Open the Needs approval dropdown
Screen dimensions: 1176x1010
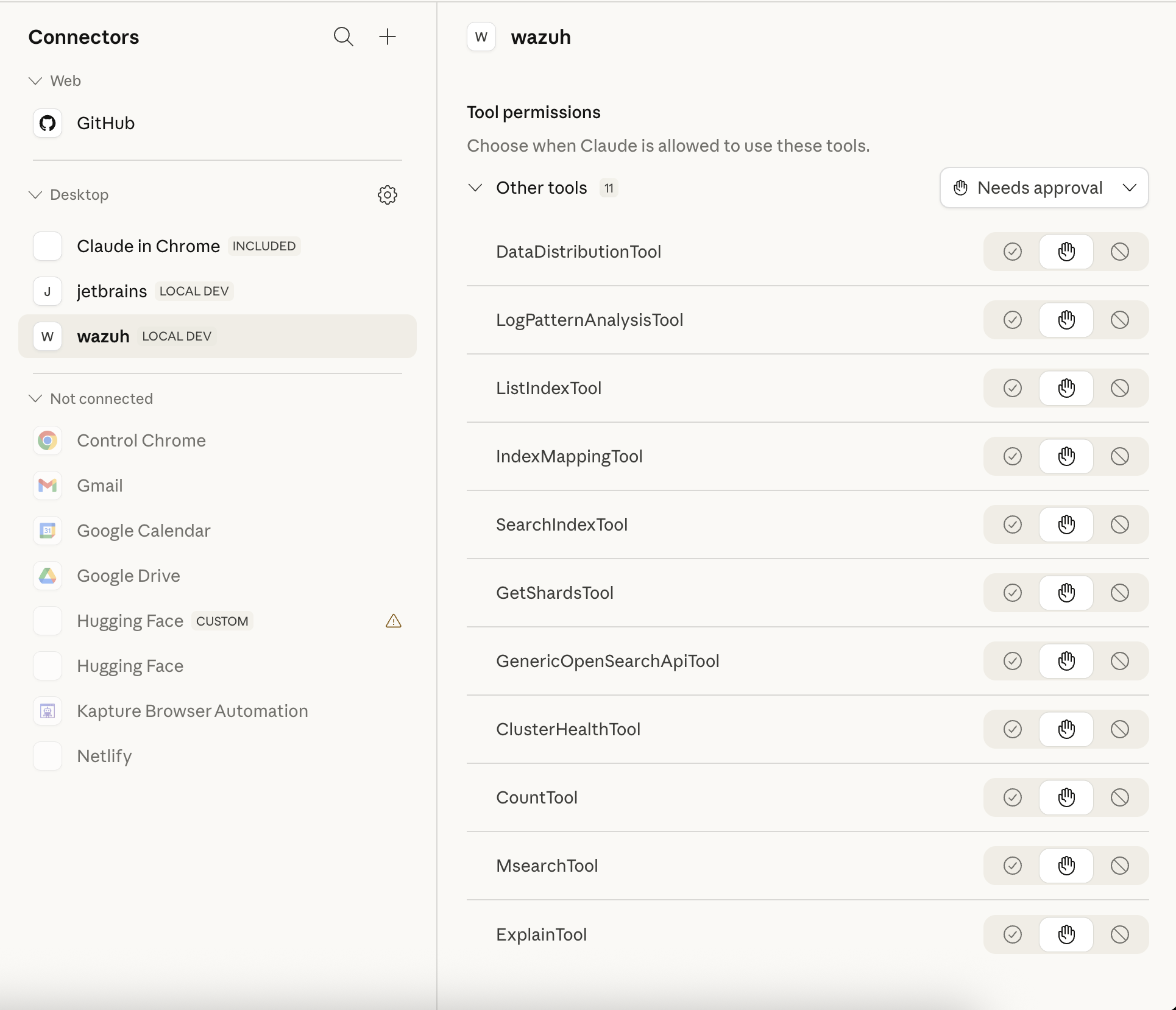coord(1043,188)
